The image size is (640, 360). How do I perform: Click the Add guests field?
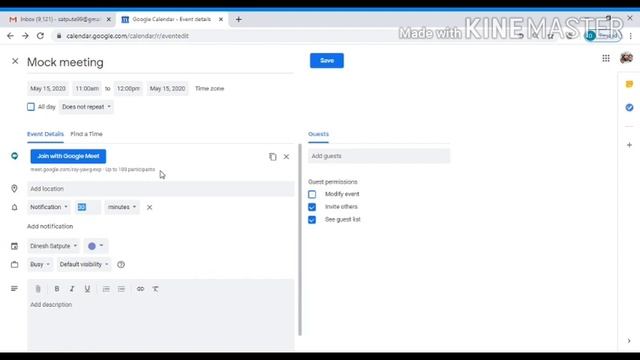point(379,156)
